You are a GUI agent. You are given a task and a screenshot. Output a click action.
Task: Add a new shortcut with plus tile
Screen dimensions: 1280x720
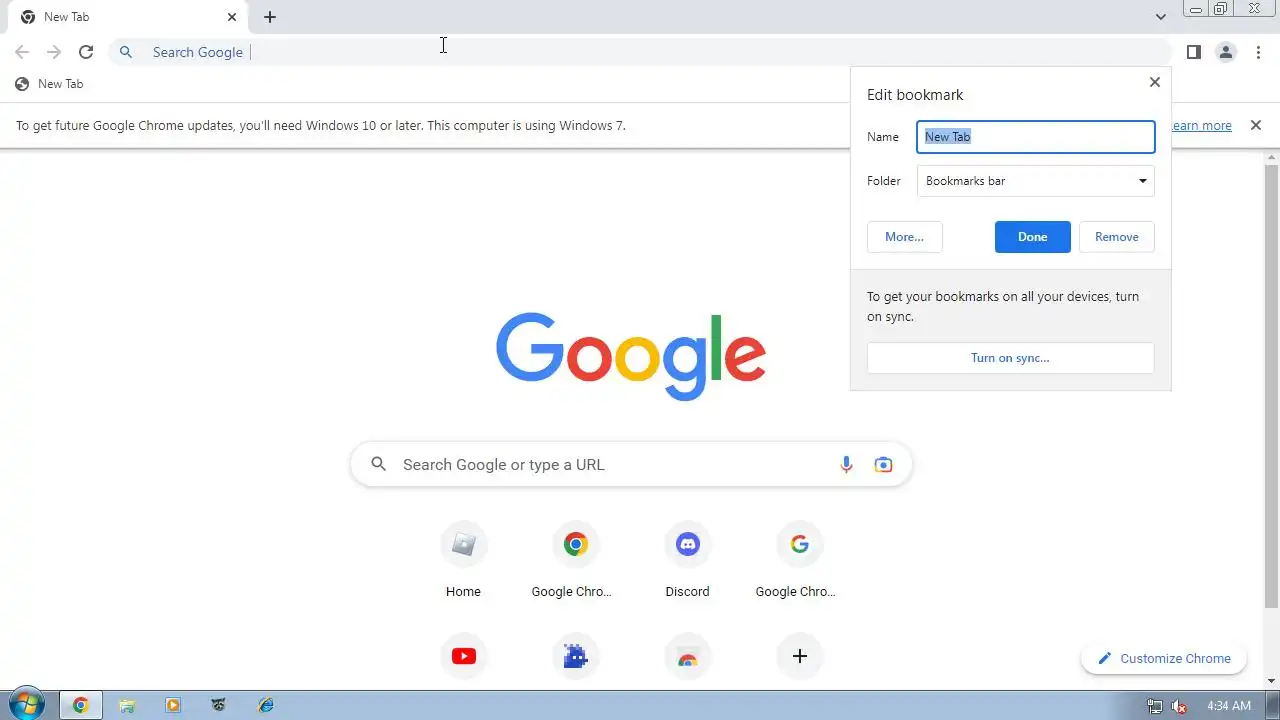[799, 656]
